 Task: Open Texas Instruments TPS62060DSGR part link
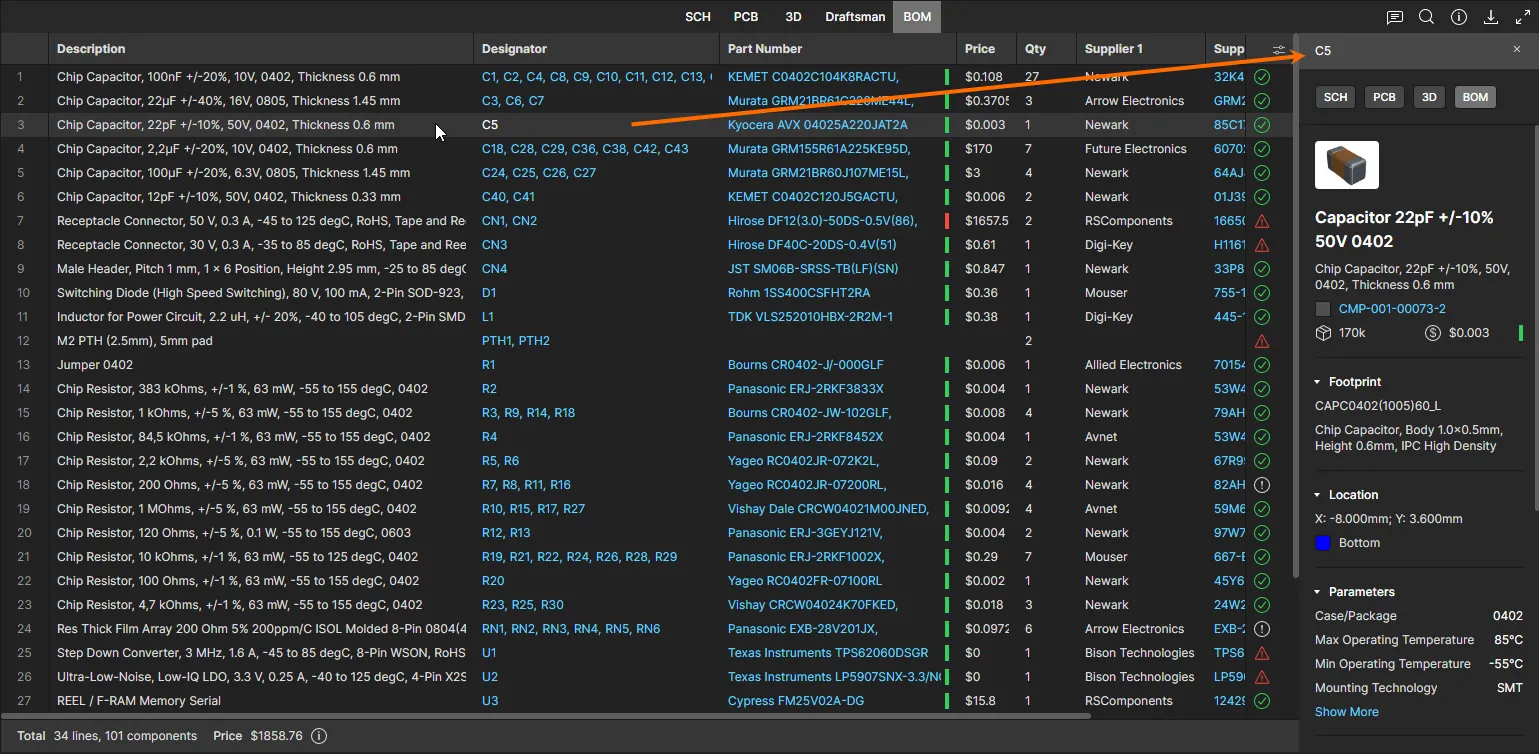click(x=827, y=653)
